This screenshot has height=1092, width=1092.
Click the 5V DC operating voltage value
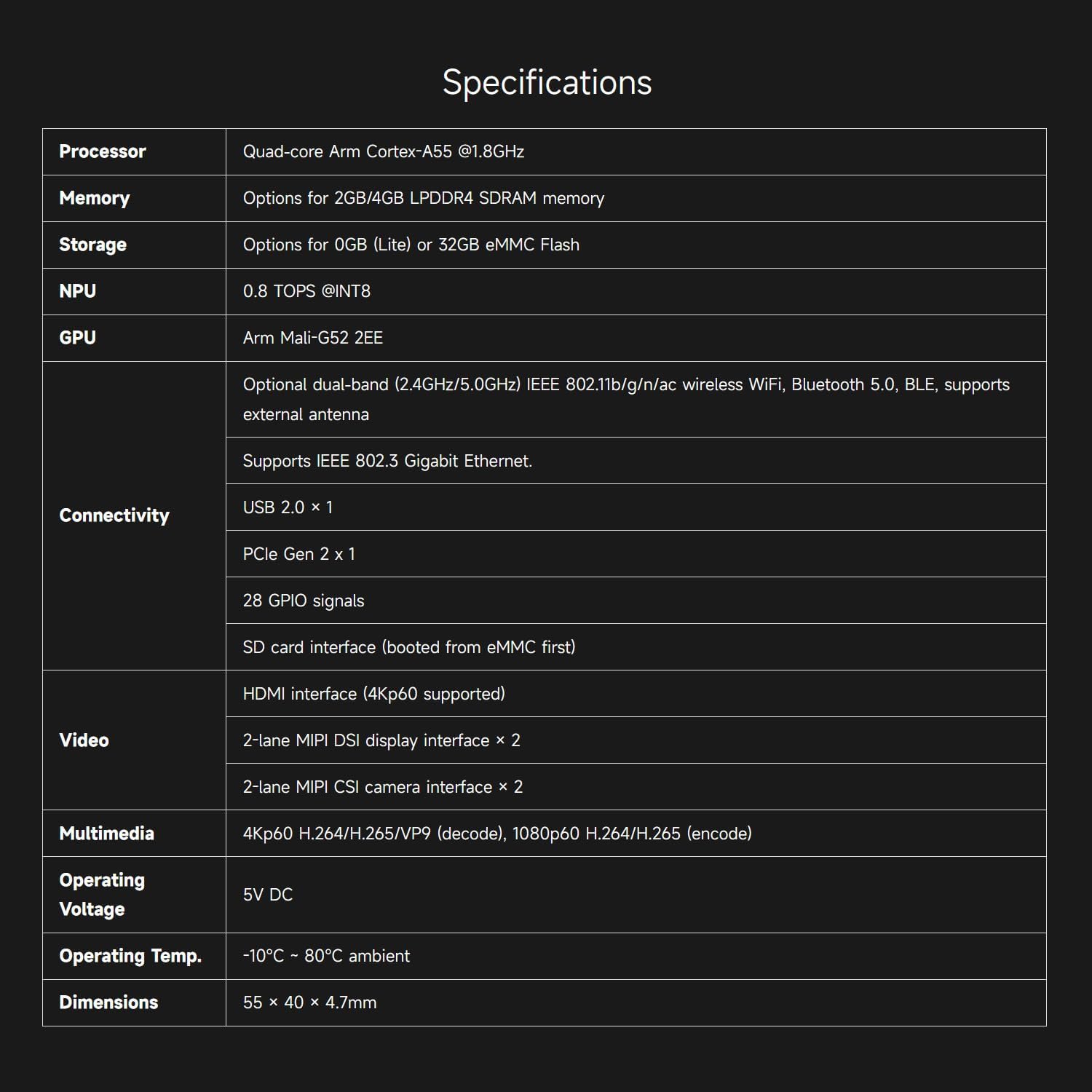[268, 895]
